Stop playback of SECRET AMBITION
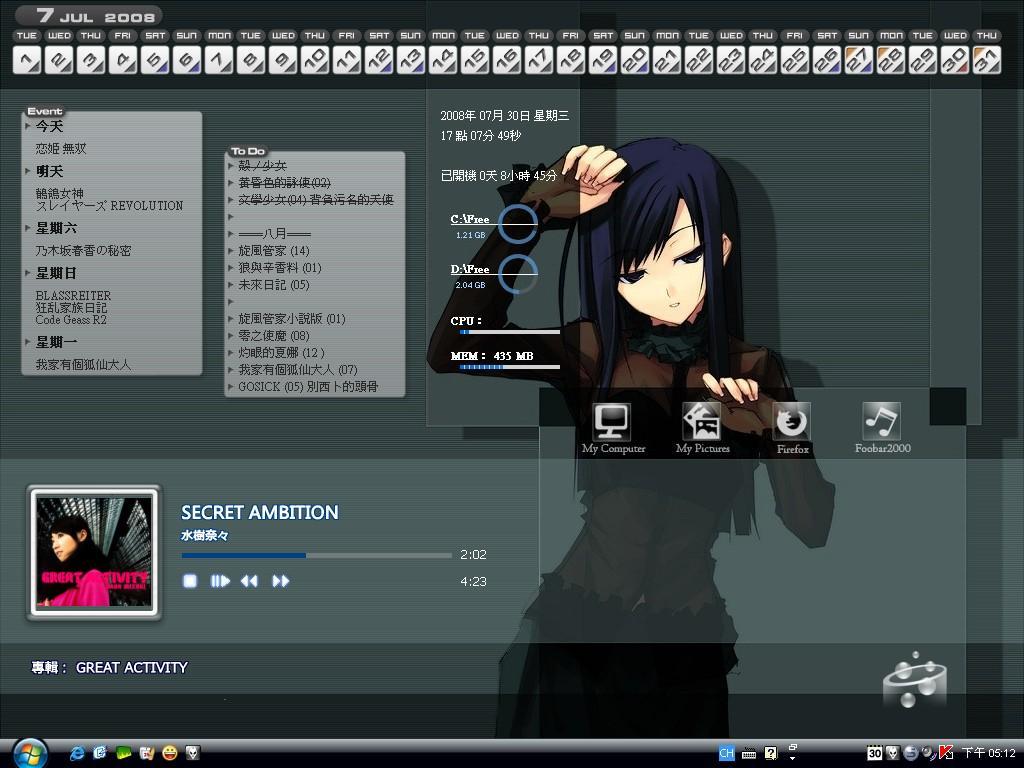The width and height of the screenshot is (1024, 768). tap(190, 581)
